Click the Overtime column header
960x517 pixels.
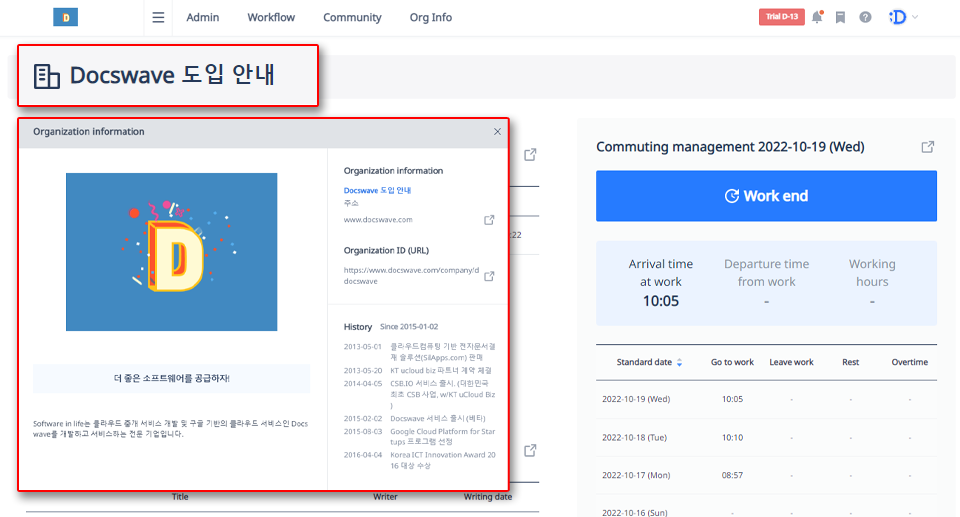pos(909,362)
